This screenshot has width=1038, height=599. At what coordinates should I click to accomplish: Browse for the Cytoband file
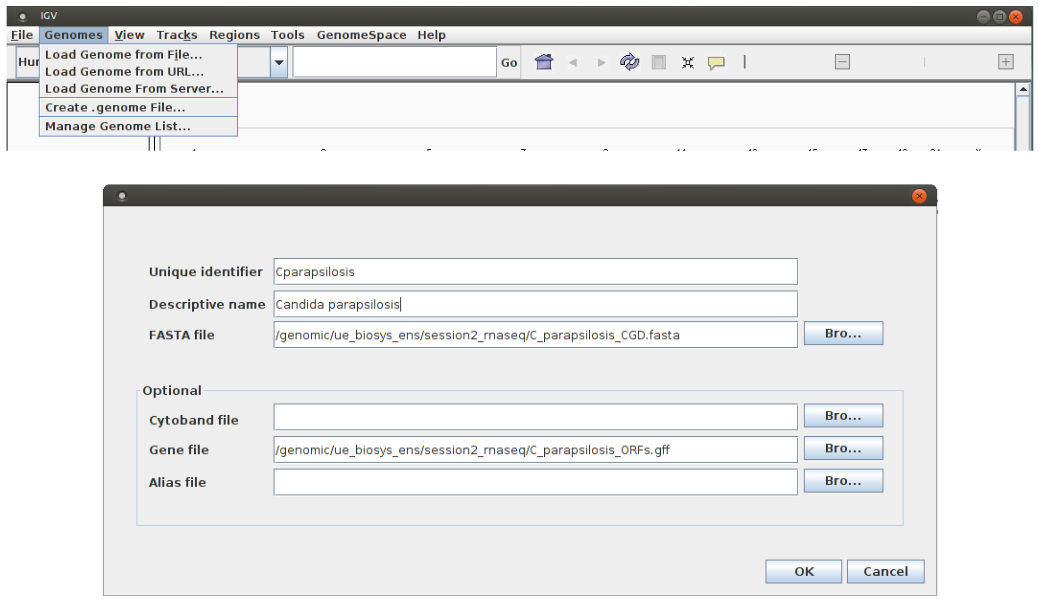pos(842,416)
